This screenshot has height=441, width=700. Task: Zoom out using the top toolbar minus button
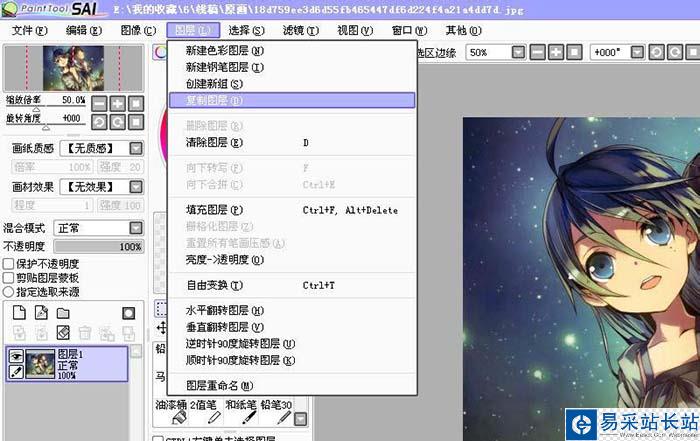click(x=538, y=53)
